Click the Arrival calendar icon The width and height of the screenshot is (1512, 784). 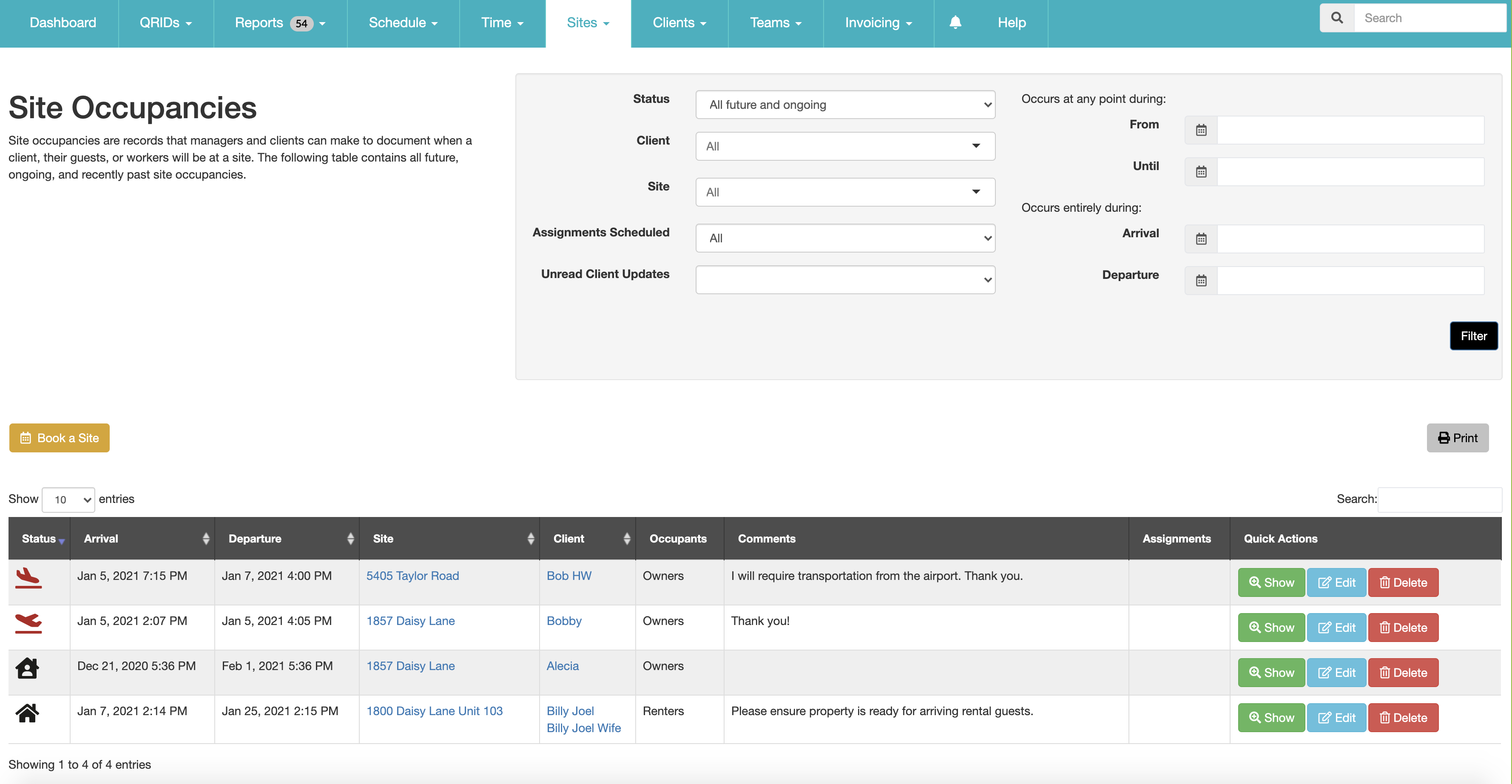(x=1201, y=239)
